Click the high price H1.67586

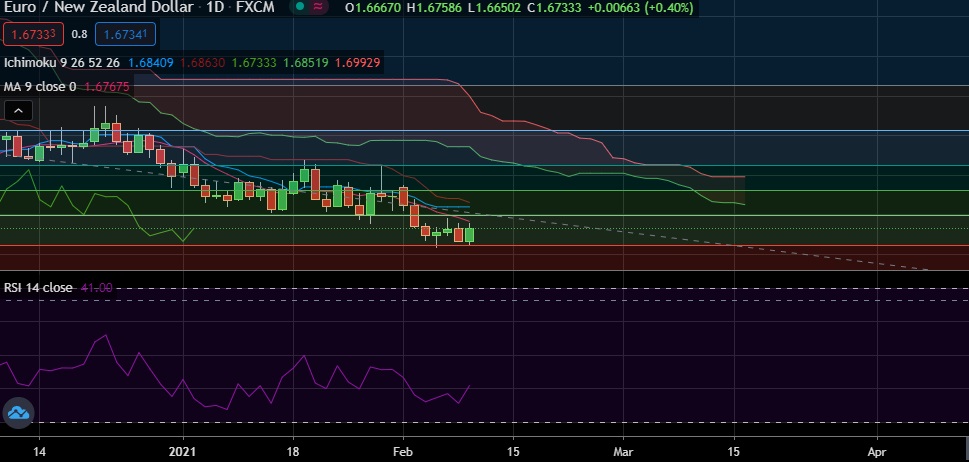(x=433, y=8)
